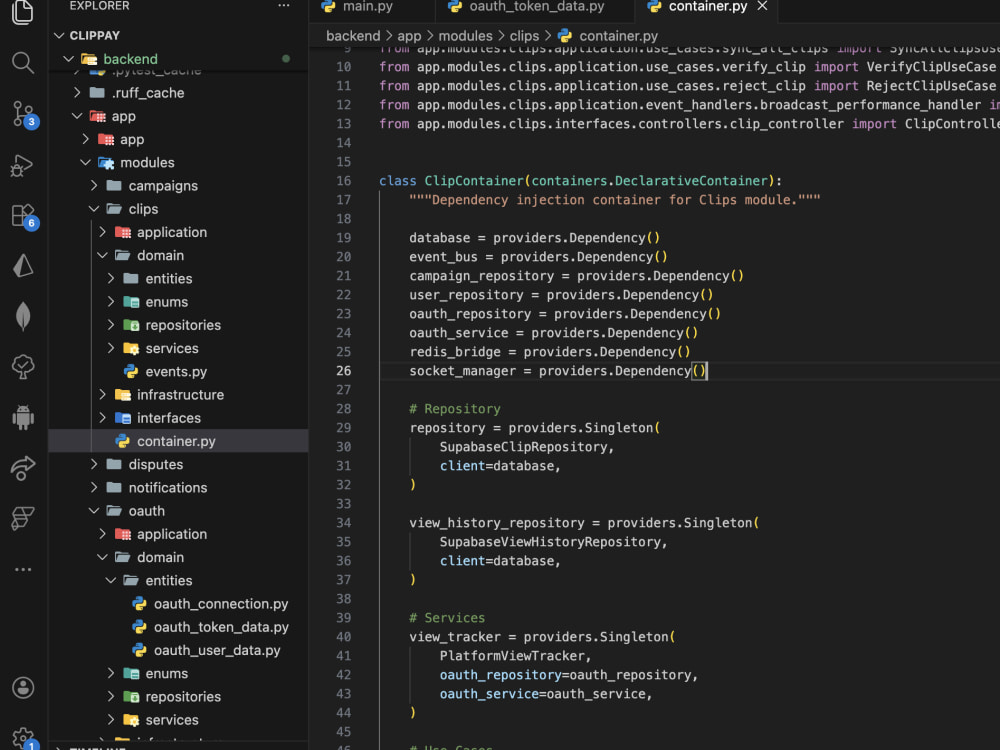This screenshot has height=750, width=1000.
Task: Expand the services folder under clips domain
Action: click(x=110, y=348)
